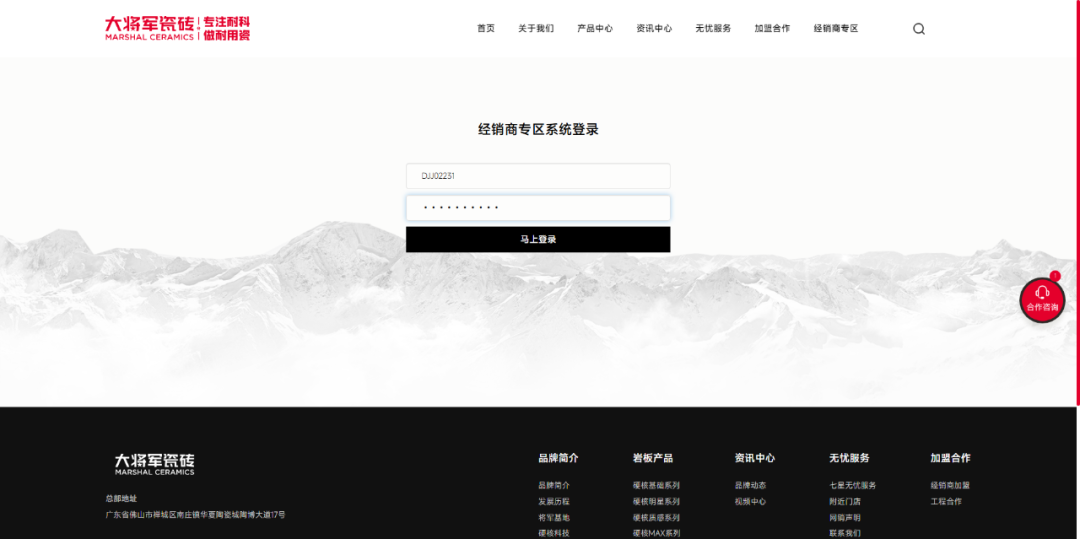Click the 硬核明星系列 footer link
1080x539 pixels.
[656, 502]
